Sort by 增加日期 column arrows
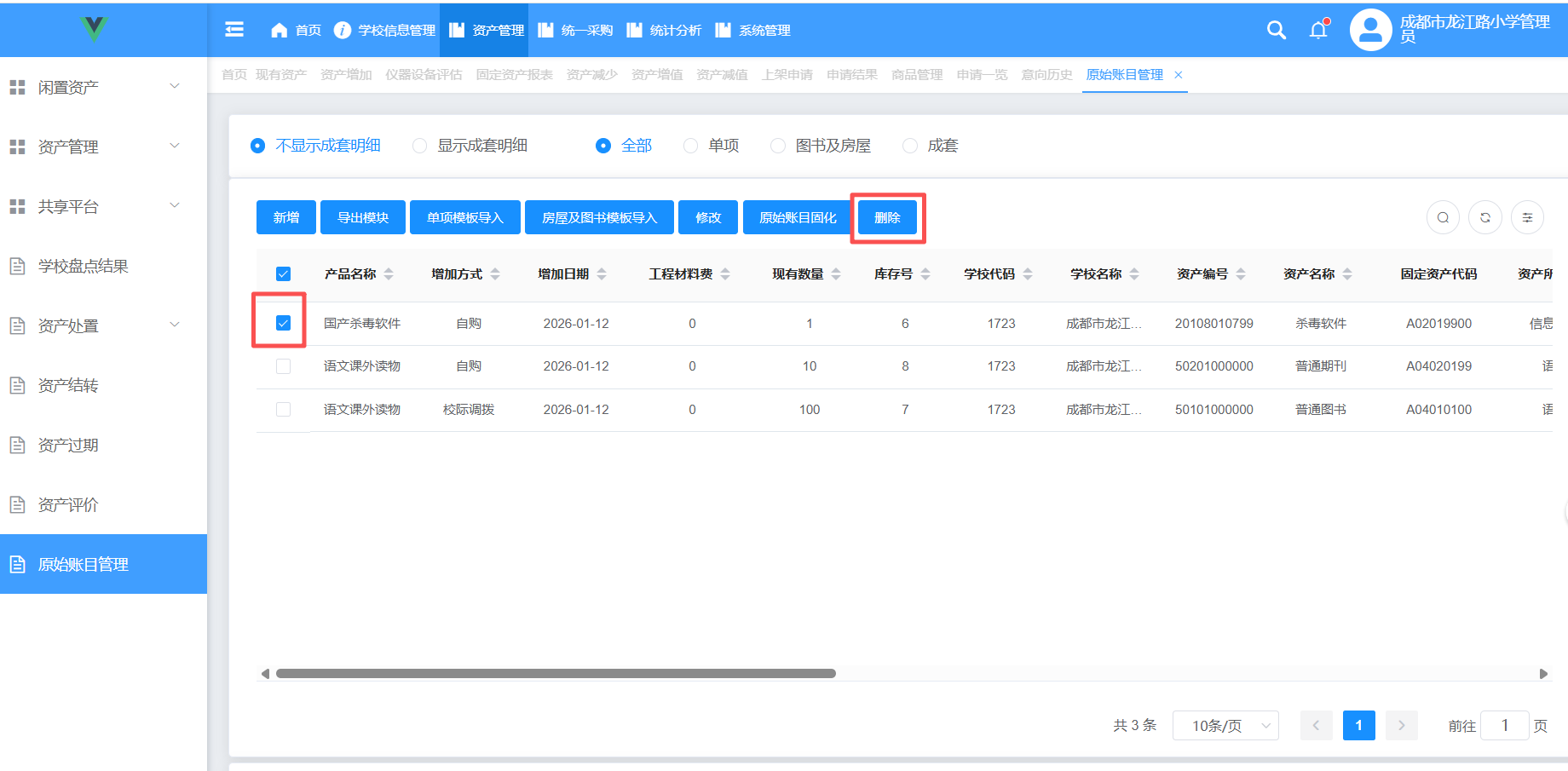This screenshot has width=1568, height=771. 602,274
